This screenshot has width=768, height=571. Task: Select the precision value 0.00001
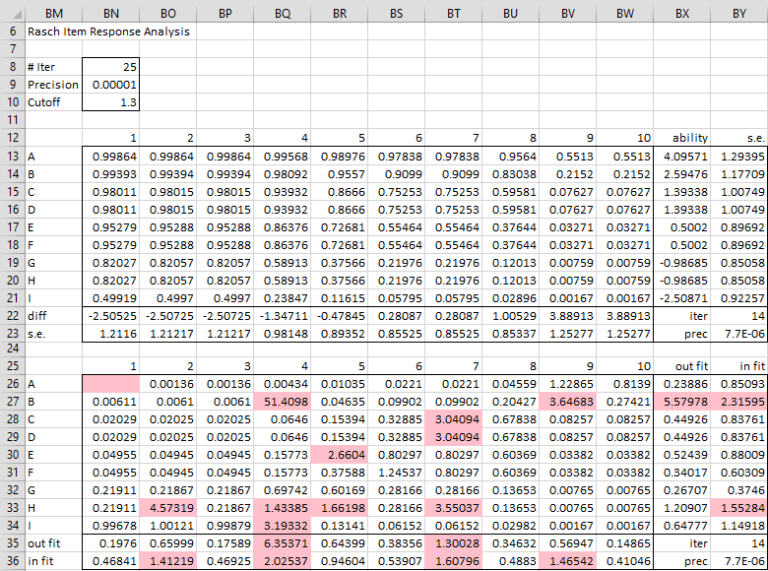[x=111, y=85]
